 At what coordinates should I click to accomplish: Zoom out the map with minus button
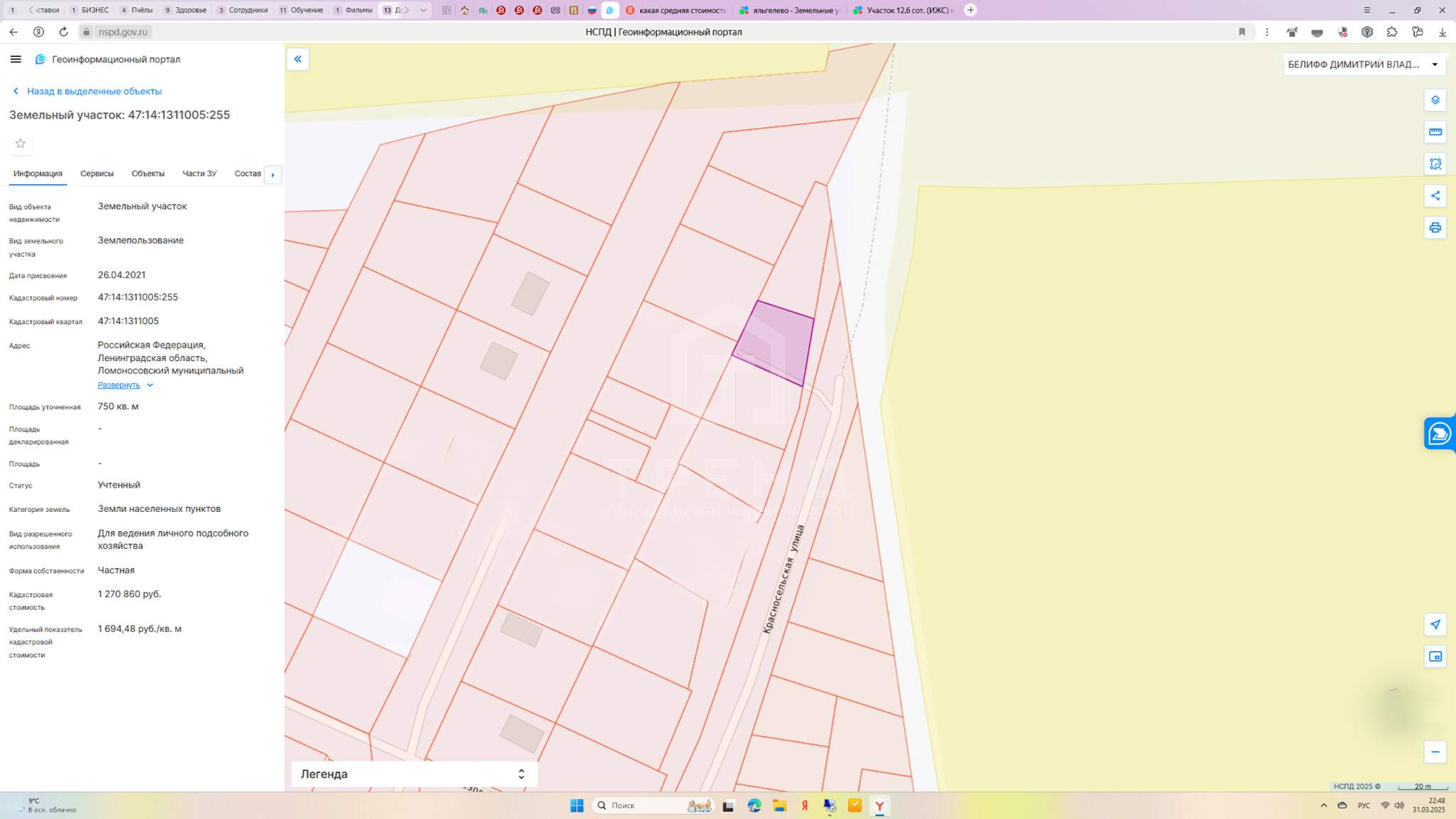pos(1435,752)
